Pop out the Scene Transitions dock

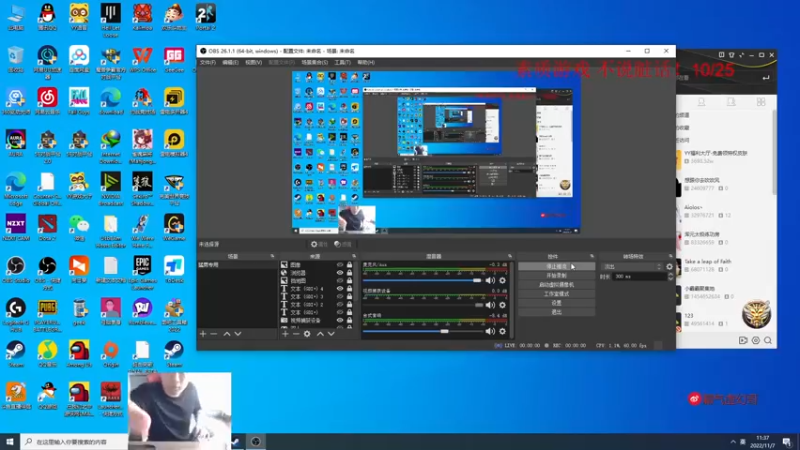[670, 256]
